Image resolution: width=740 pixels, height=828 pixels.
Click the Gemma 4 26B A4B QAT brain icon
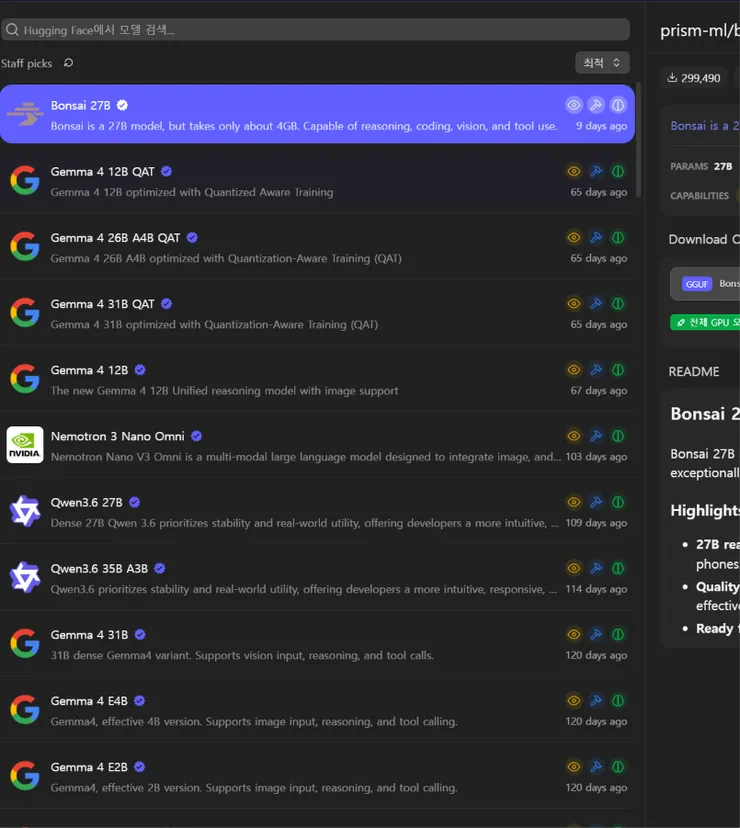coord(617,238)
